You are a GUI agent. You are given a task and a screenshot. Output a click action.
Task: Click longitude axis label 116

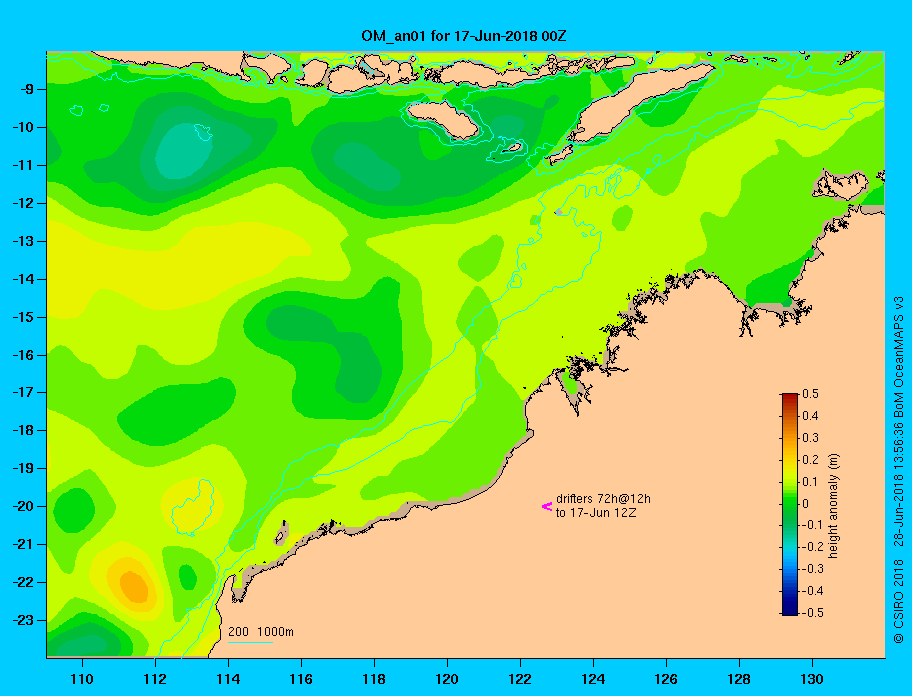(x=301, y=679)
